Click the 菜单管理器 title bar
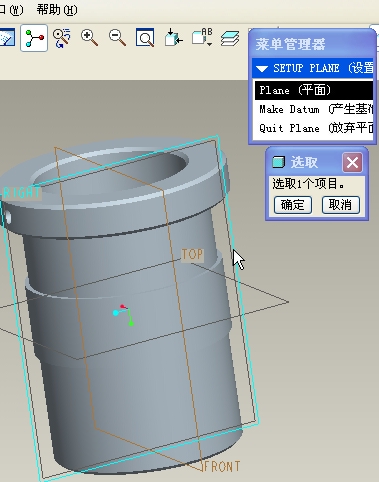This screenshot has height=482, width=379. click(312, 44)
